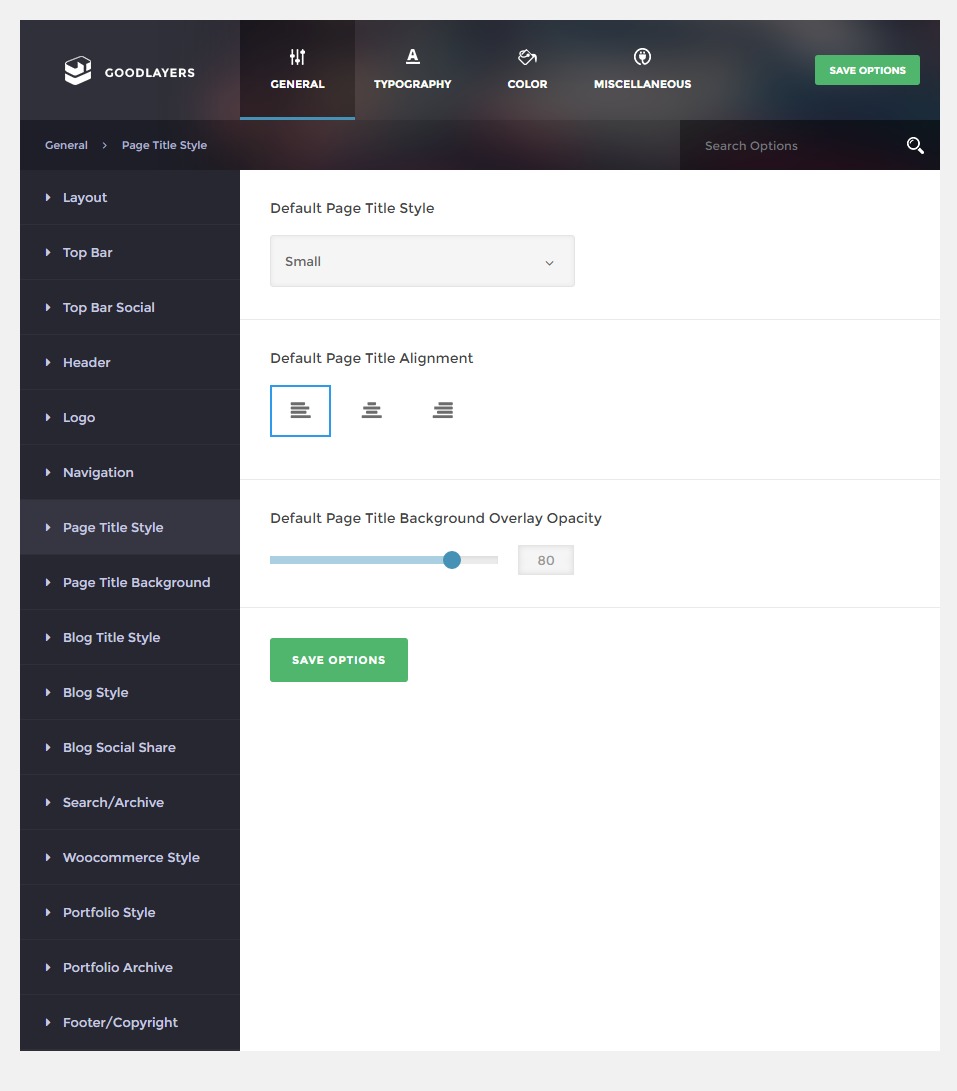957x1091 pixels.
Task: Expand the Blog Social Share arrow
Action: click(48, 747)
